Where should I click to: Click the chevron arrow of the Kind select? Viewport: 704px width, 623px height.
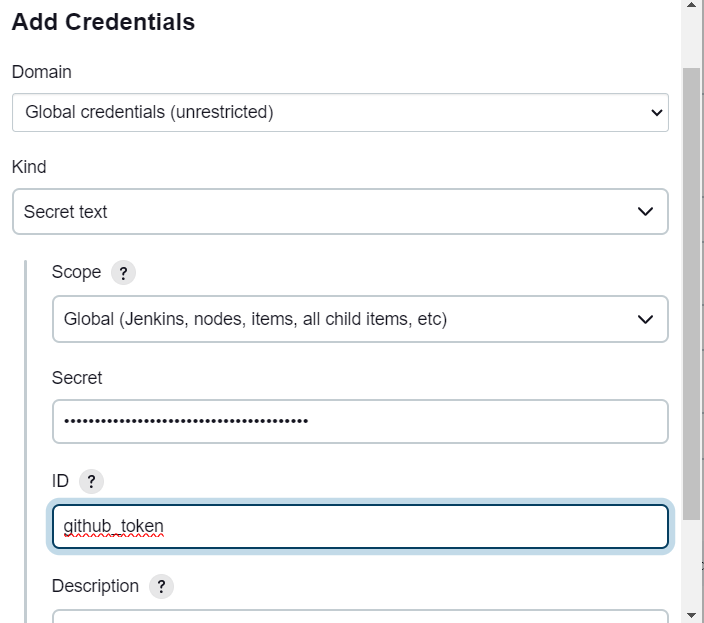pos(646,212)
